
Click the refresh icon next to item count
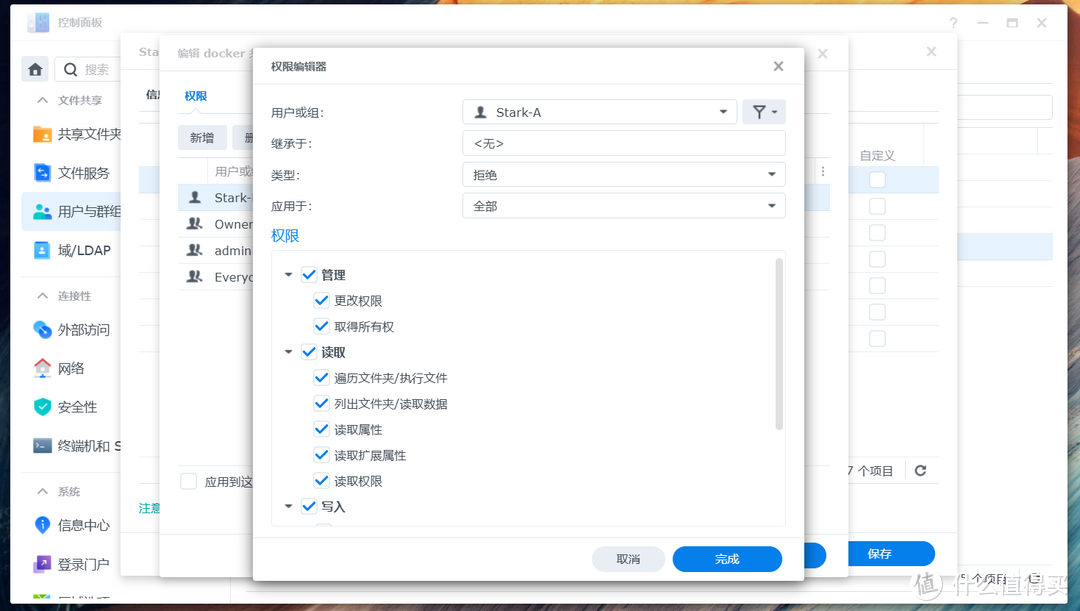coord(921,470)
